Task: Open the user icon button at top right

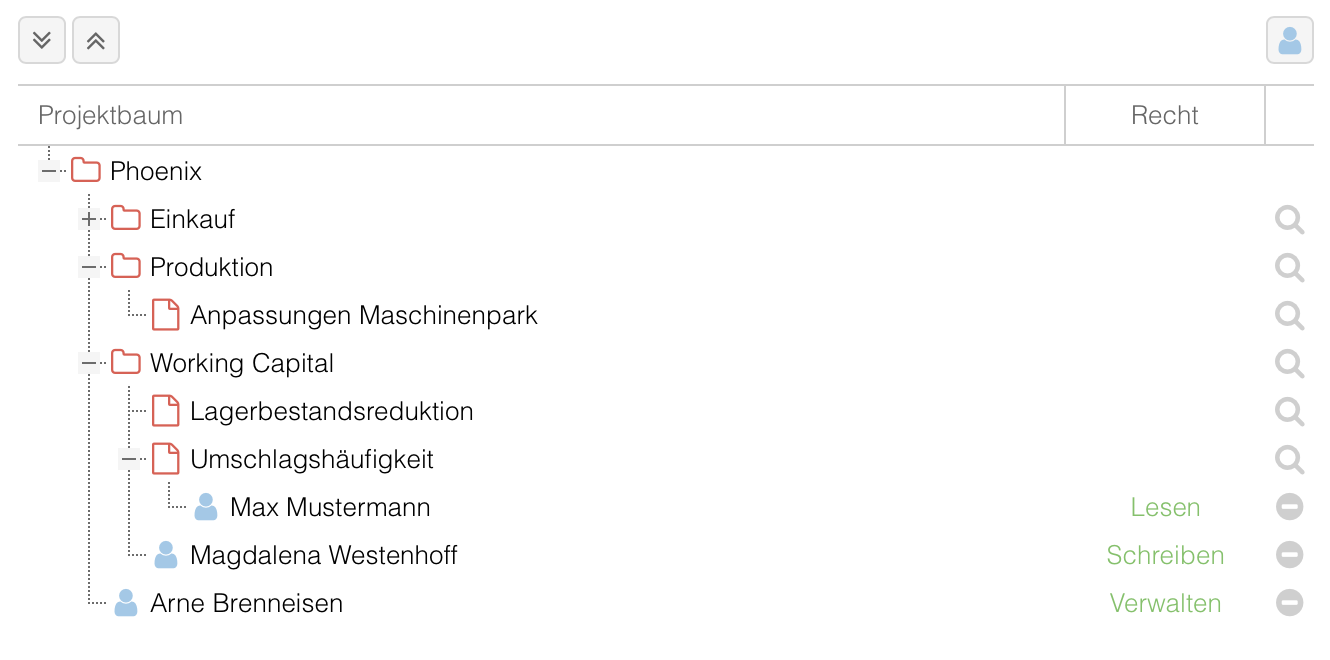Action: coord(1290,41)
